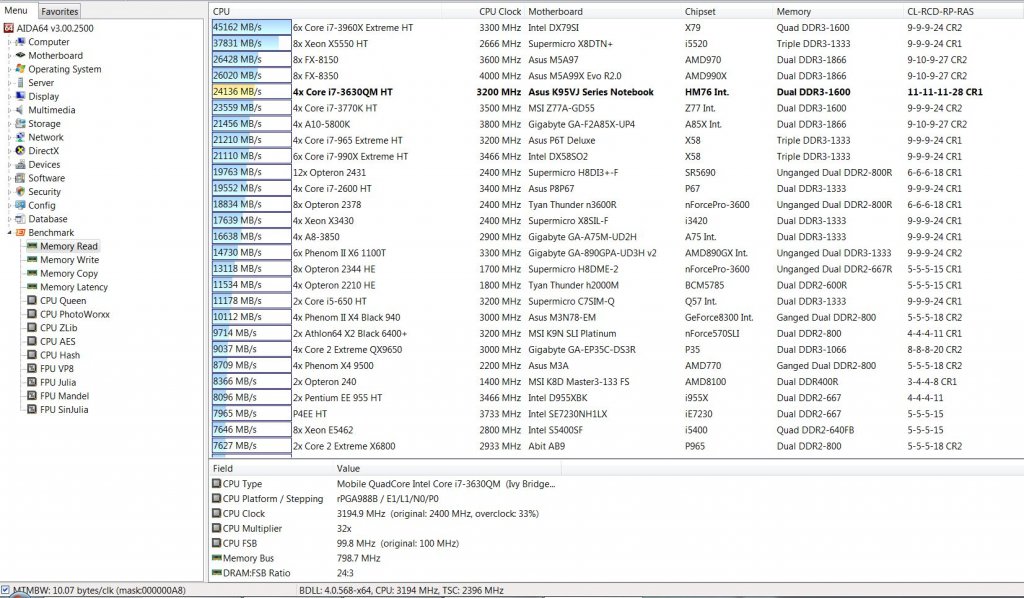Click the Memory Bus field icon
The width and height of the screenshot is (1024, 598).
pos(216,558)
